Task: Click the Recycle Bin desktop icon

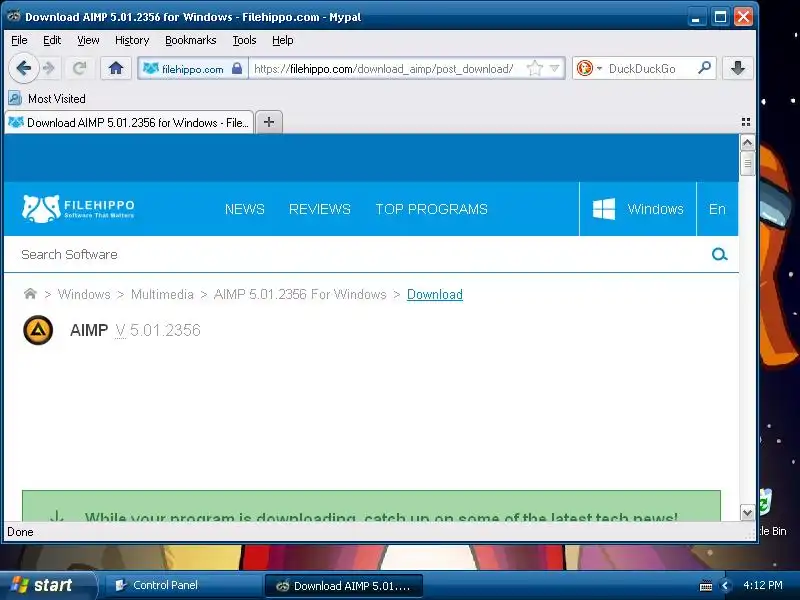Action: tap(771, 513)
